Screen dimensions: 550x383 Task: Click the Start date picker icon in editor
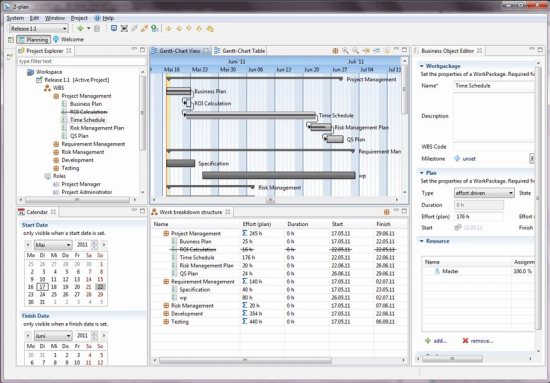coord(458,228)
